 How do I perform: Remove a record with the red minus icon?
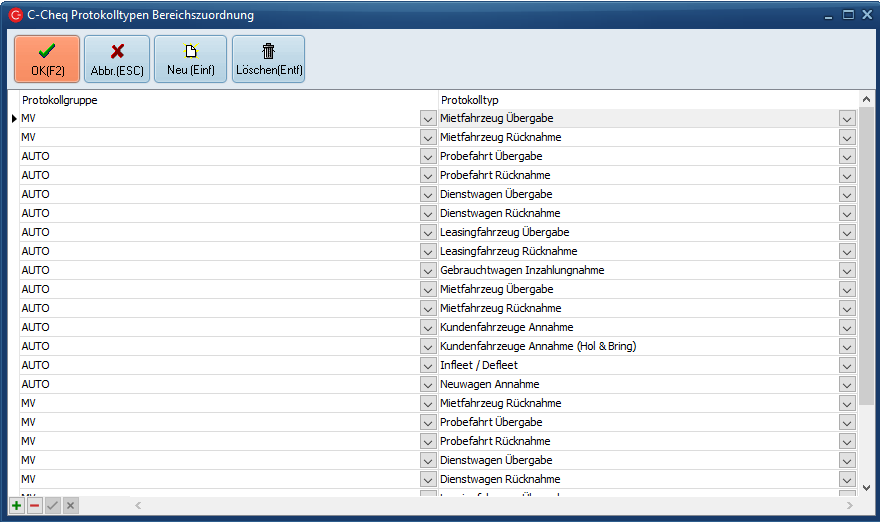click(x=34, y=506)
